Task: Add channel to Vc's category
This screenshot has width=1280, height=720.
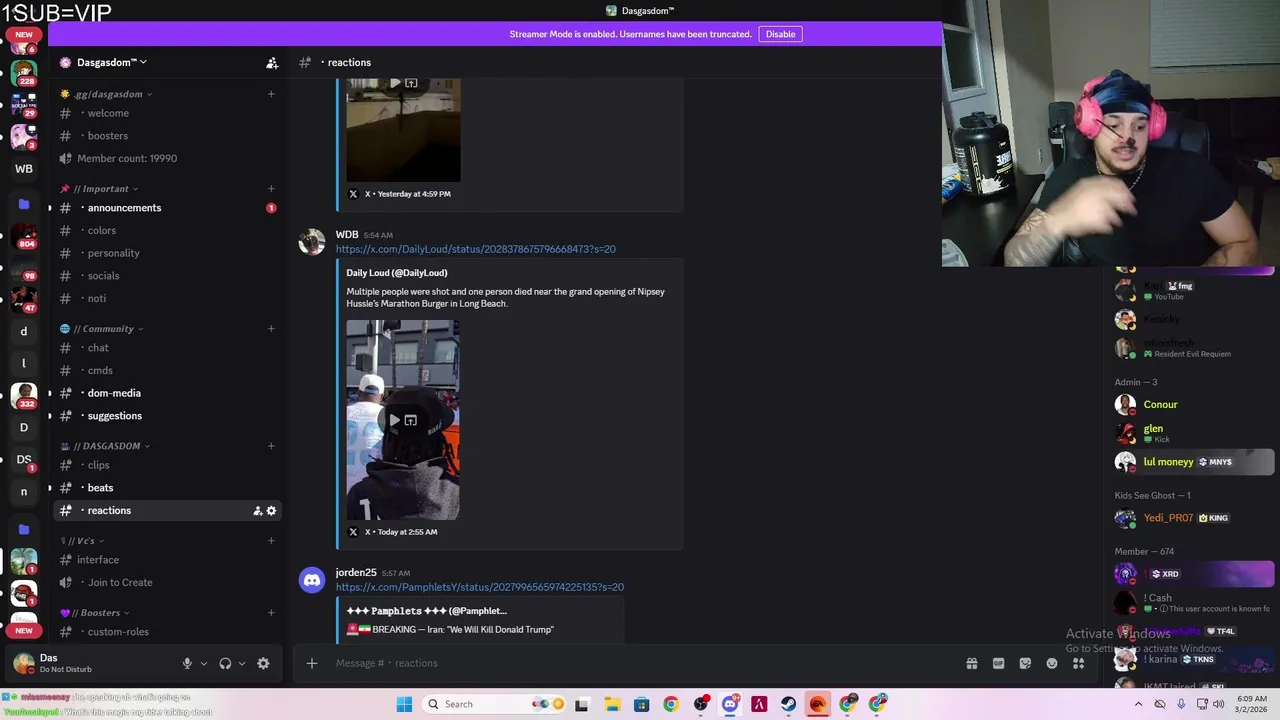Action: click(271, 541)
